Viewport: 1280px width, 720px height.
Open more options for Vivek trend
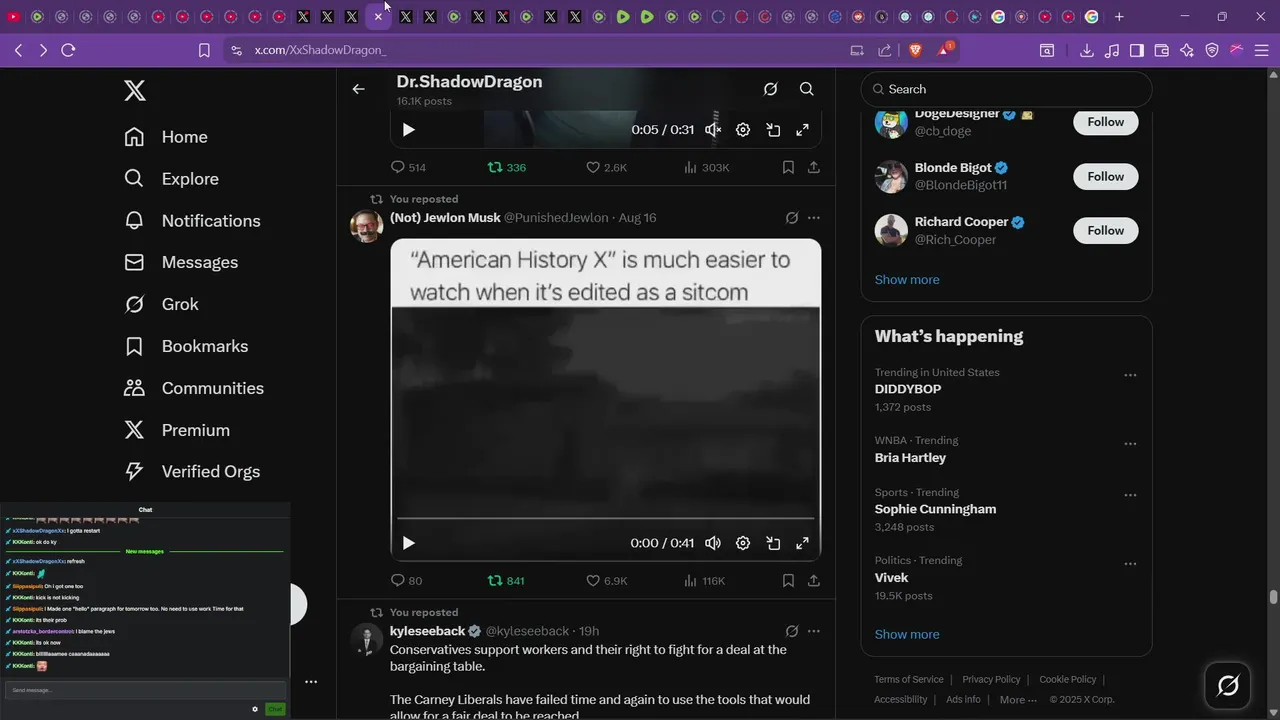[1130, 563]
